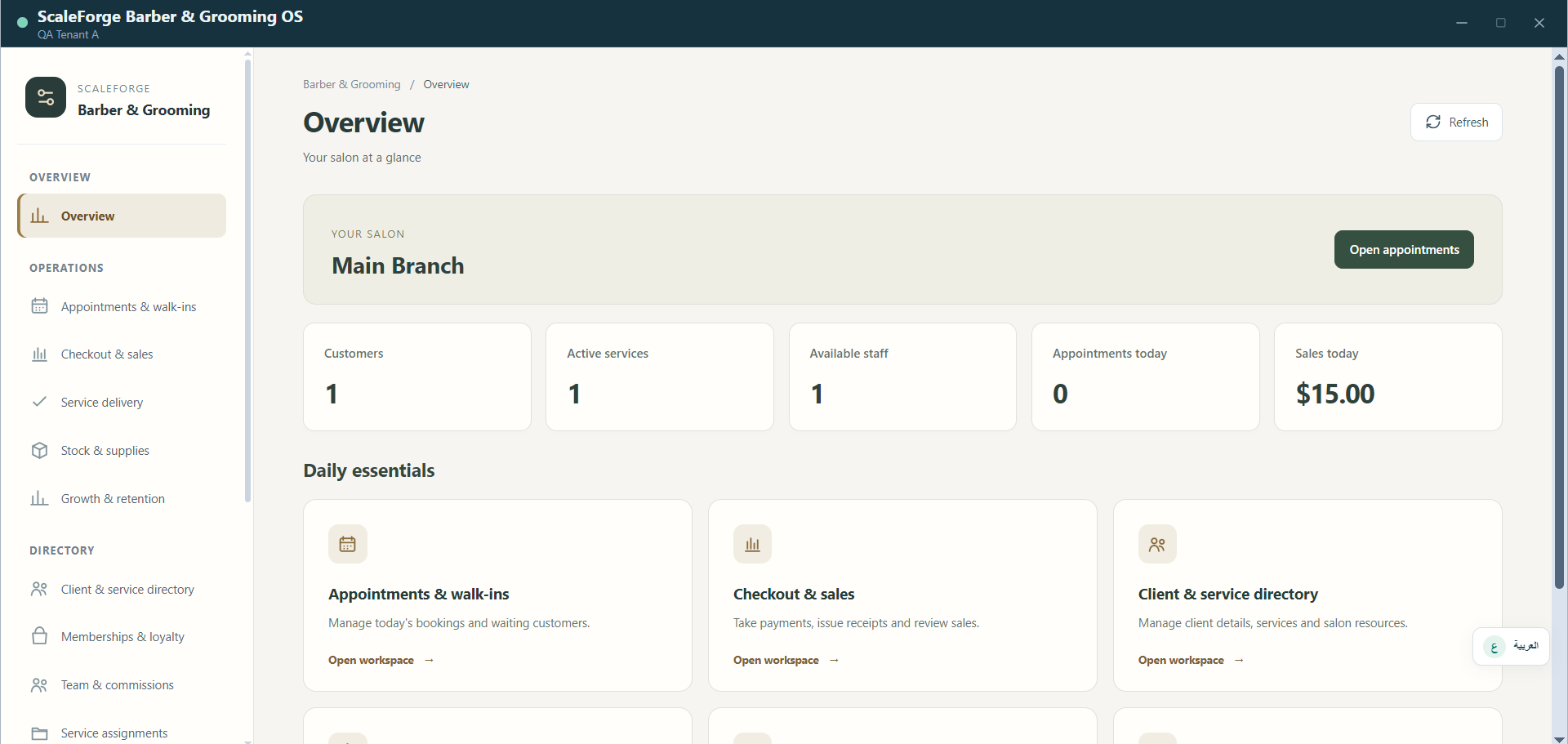Click the Appointments & walk-ins calendar icon in sidebar
The image size is (1568, 744).
point(39,306)
